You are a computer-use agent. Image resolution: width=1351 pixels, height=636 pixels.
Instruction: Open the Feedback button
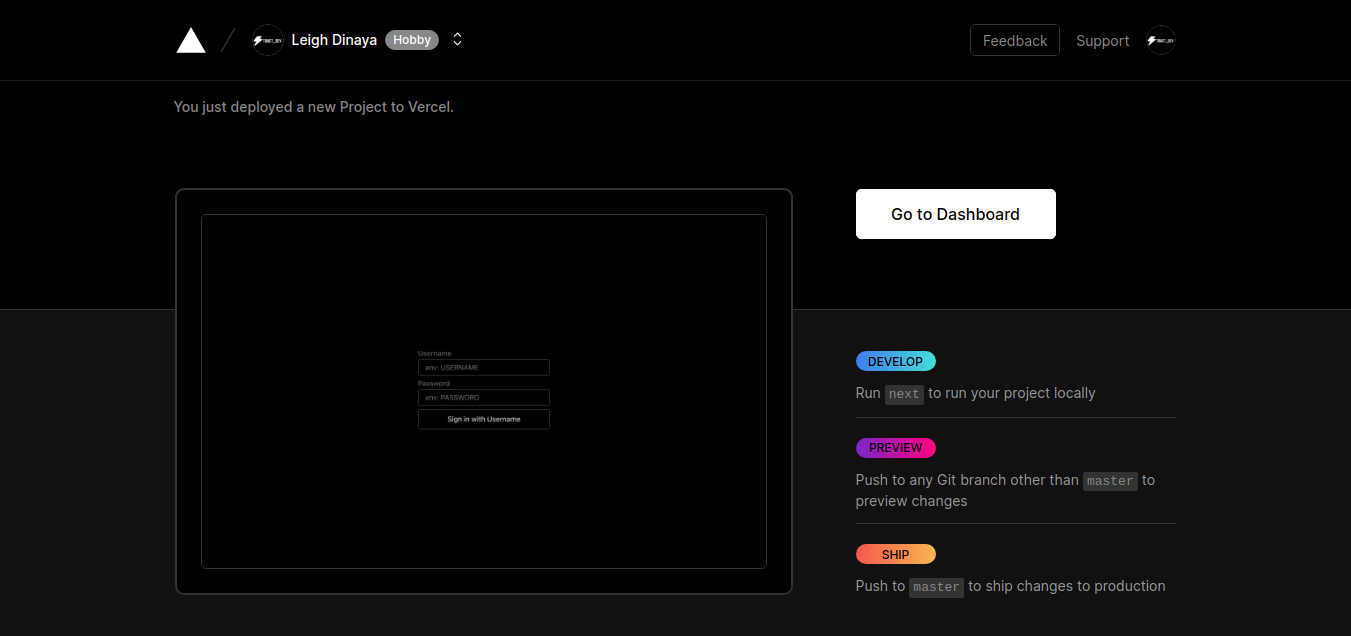[1015, 40]
